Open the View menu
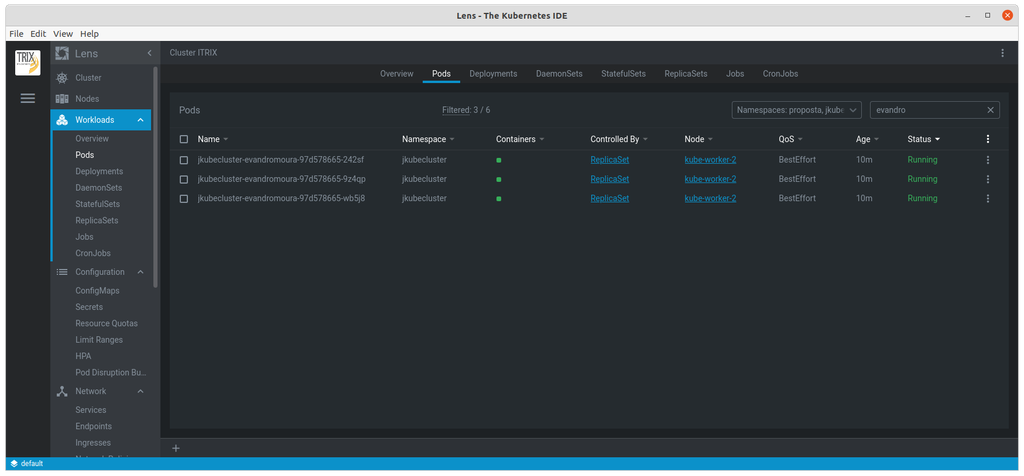1024x476 pixels. [x=63, y=33]
